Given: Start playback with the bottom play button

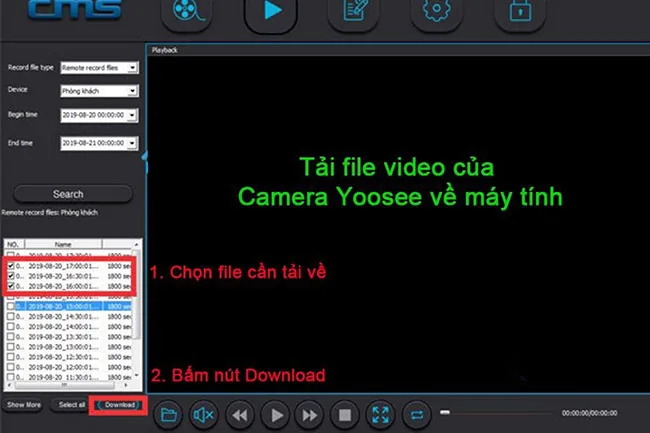Looking at the screenshot, I should 276,414.
